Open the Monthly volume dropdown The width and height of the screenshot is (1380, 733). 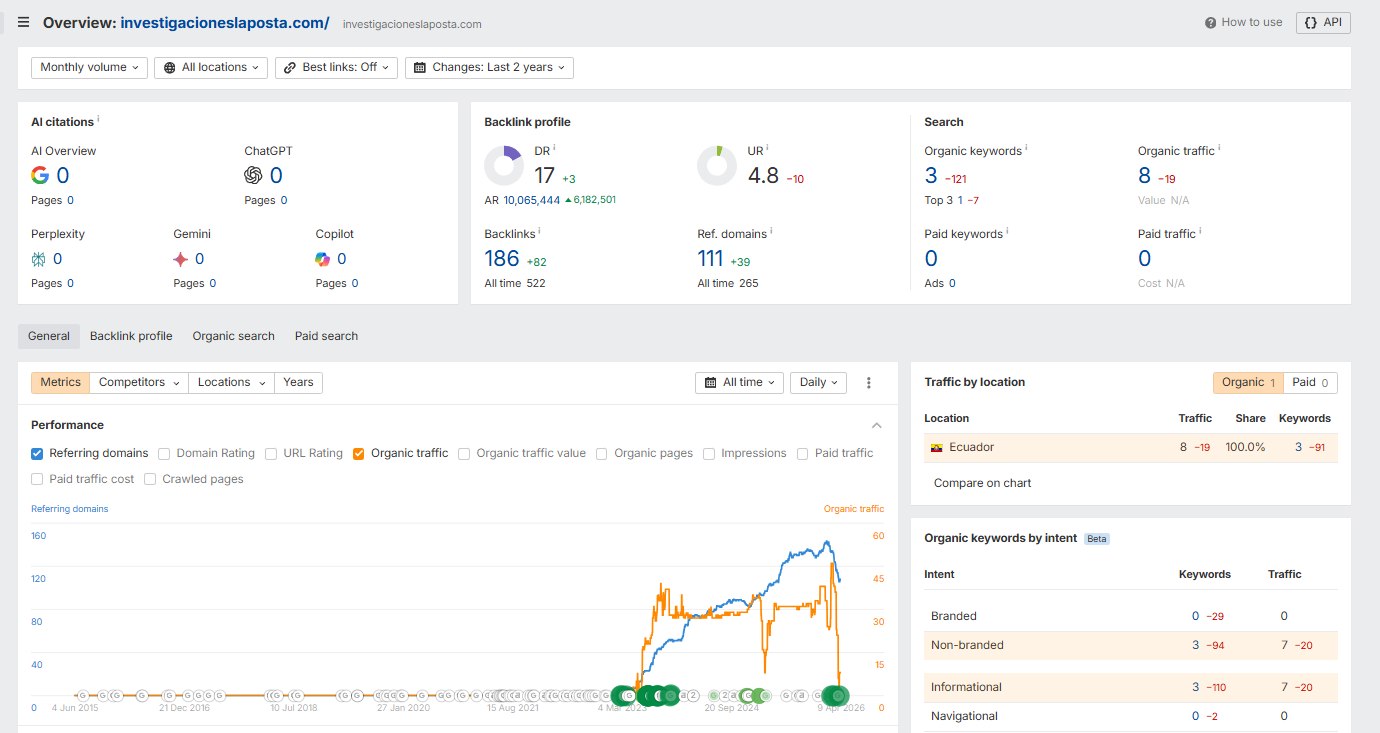pos(89,67)
